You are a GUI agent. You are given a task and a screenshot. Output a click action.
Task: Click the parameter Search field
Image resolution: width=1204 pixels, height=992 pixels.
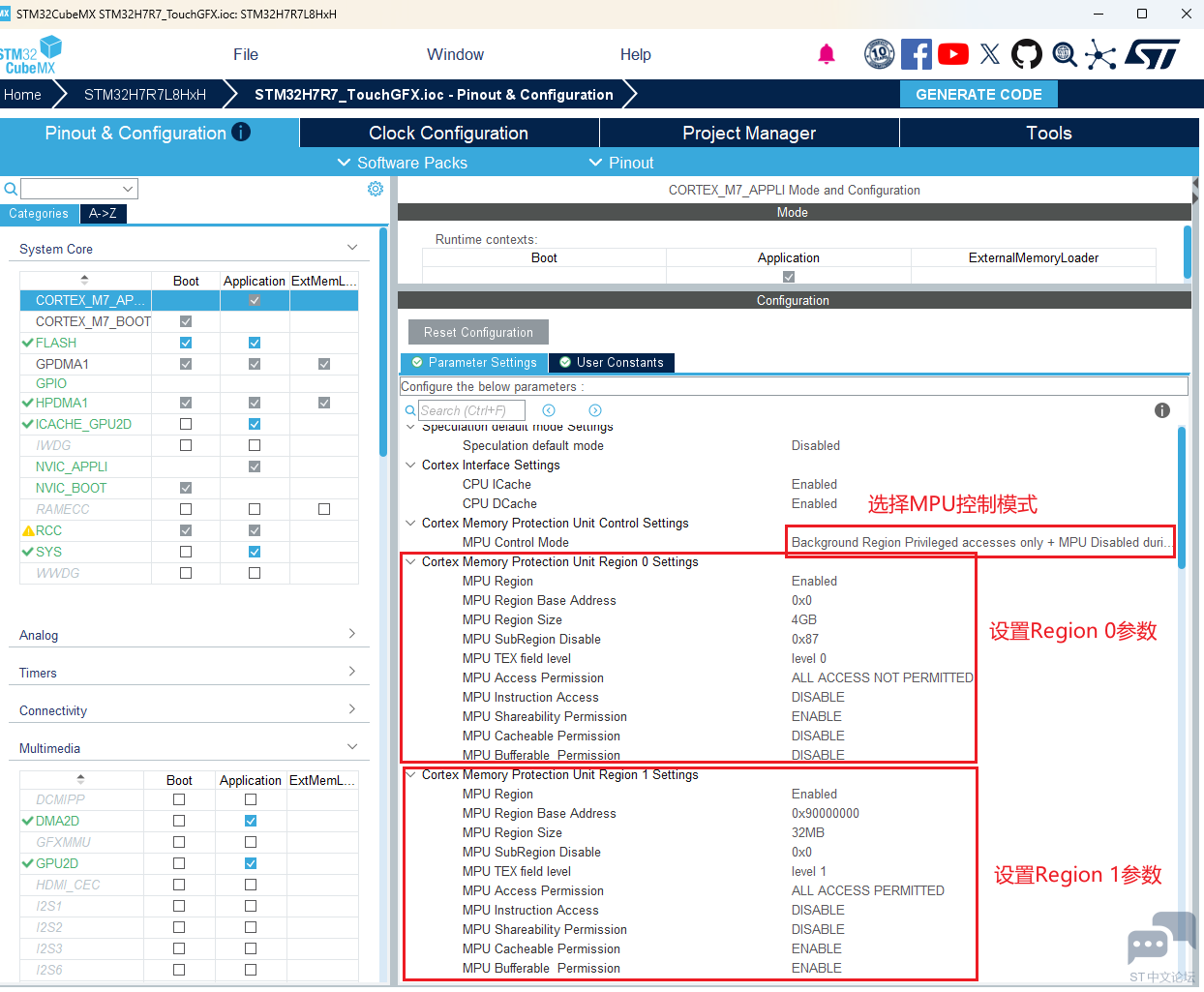(x=471, y=410)
